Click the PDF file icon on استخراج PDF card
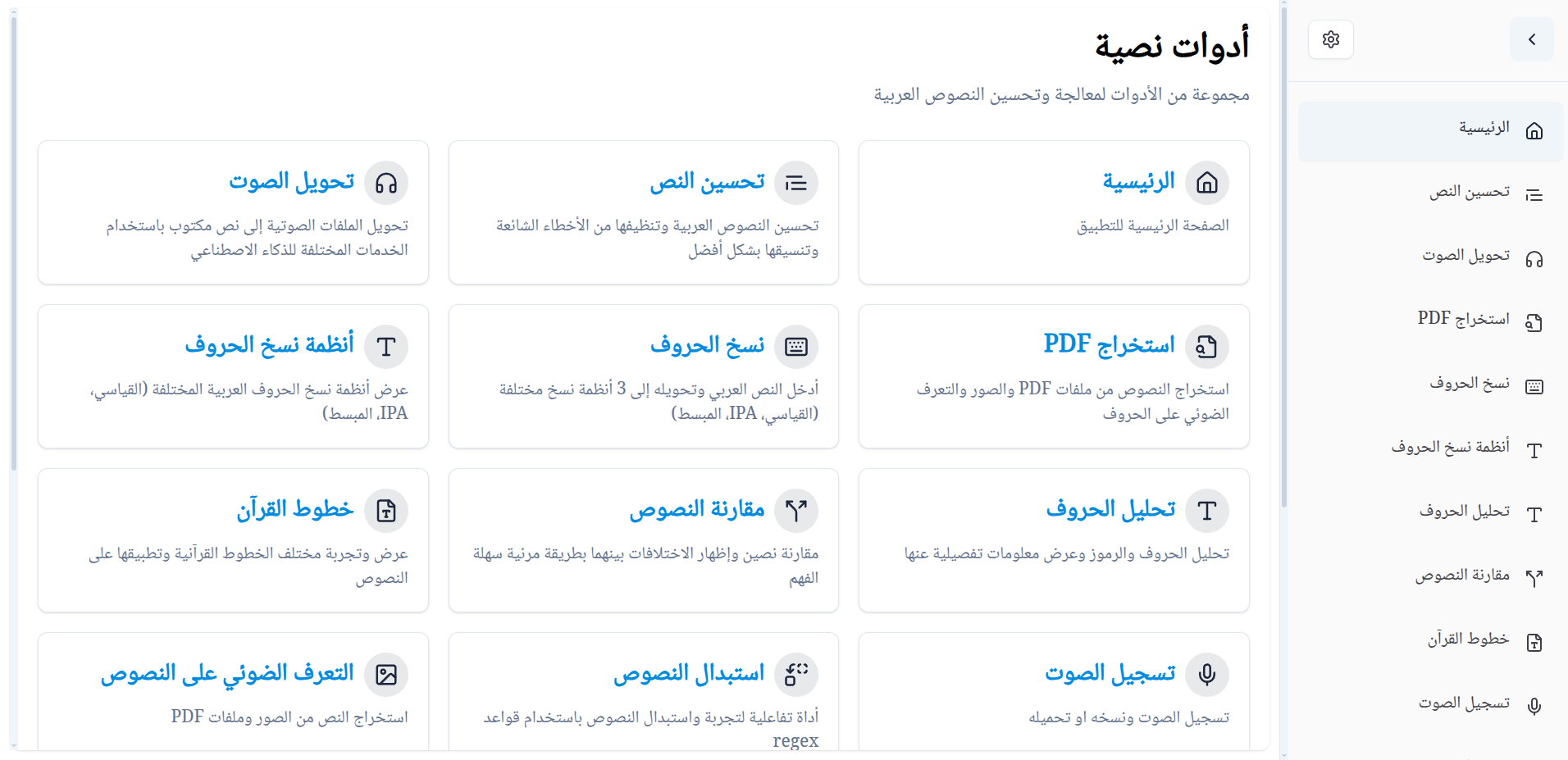The height and width of the screenshot is (760, 1568). tap(1207, 347)
